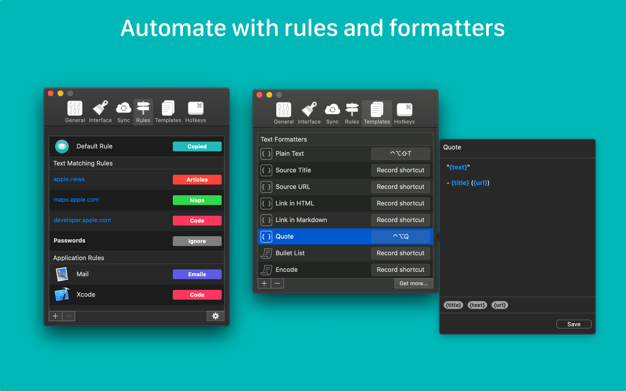Click script icon next to Bullet List
The image size is (626, 391).
(x=266, y=253)
